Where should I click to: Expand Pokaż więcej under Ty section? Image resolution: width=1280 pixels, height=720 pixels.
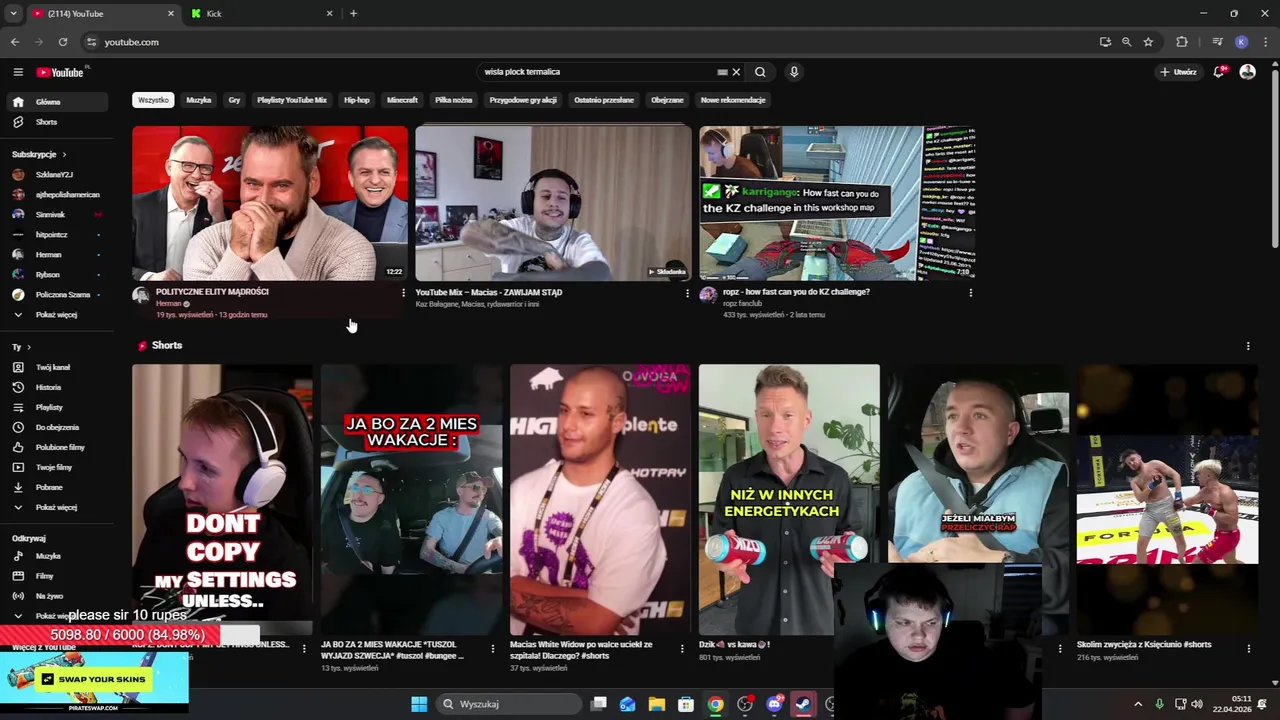[x=58, y=507]
